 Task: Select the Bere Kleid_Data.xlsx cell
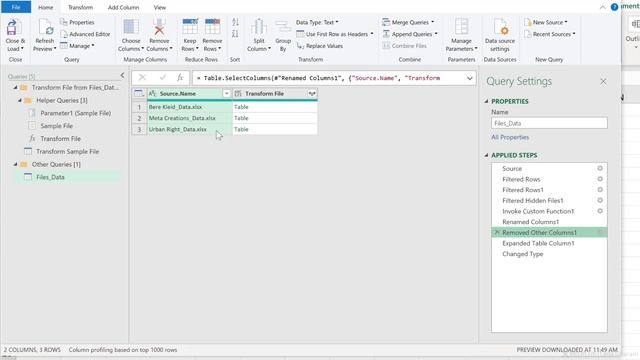click(x=189, y=107)
